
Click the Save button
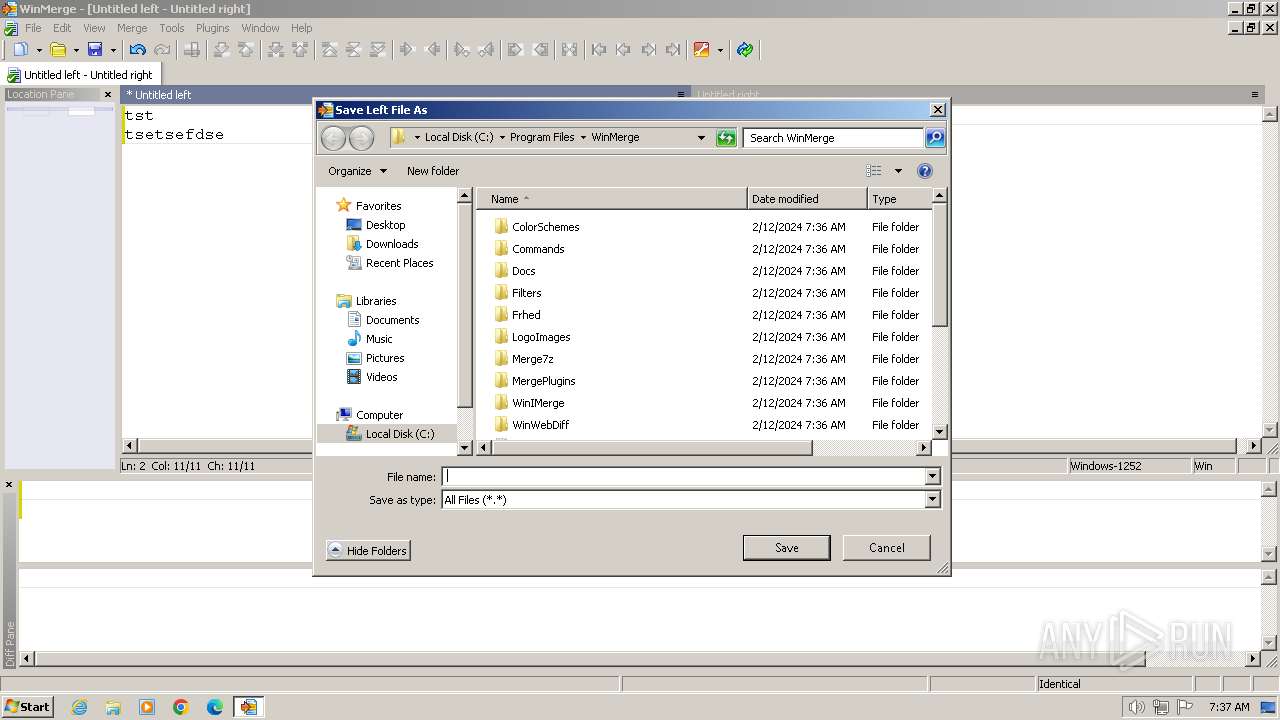coord(787,548)
